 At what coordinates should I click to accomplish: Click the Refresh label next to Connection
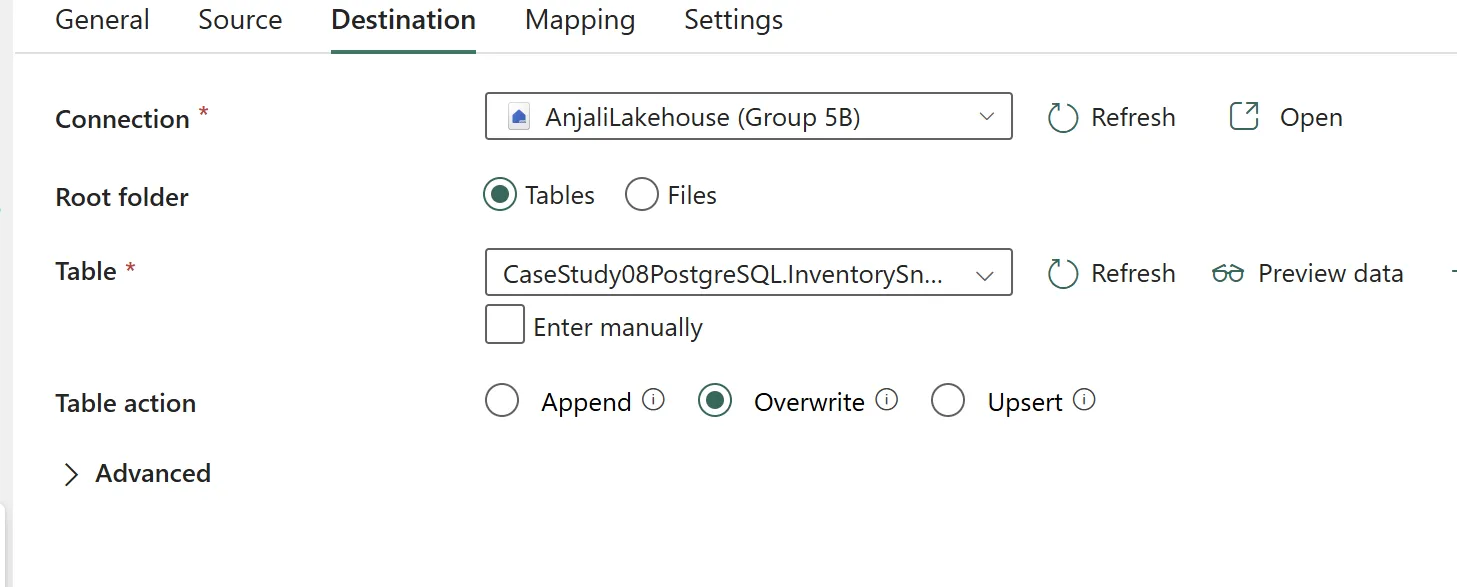(x=1133, y=118)
